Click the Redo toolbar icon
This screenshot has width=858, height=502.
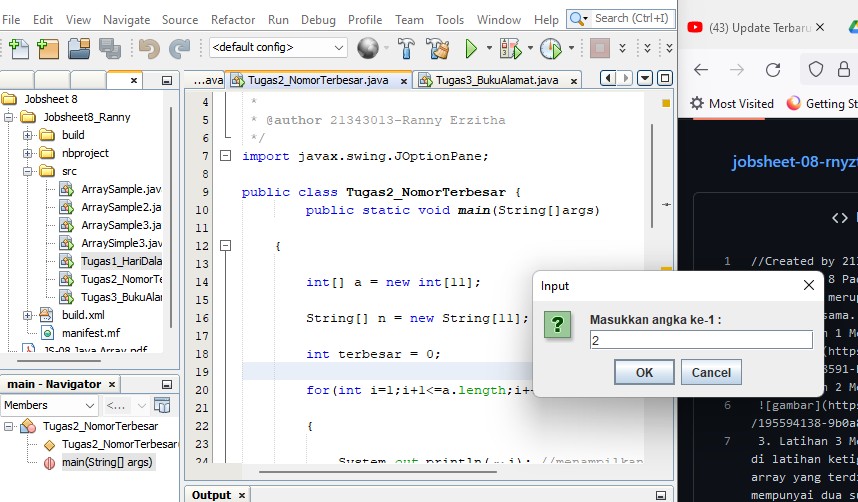tap(179, 48)
